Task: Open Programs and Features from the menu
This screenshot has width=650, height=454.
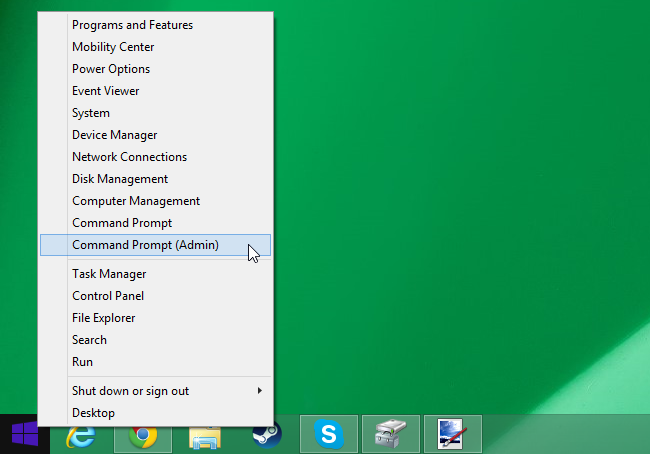Action: pos(155,25)
